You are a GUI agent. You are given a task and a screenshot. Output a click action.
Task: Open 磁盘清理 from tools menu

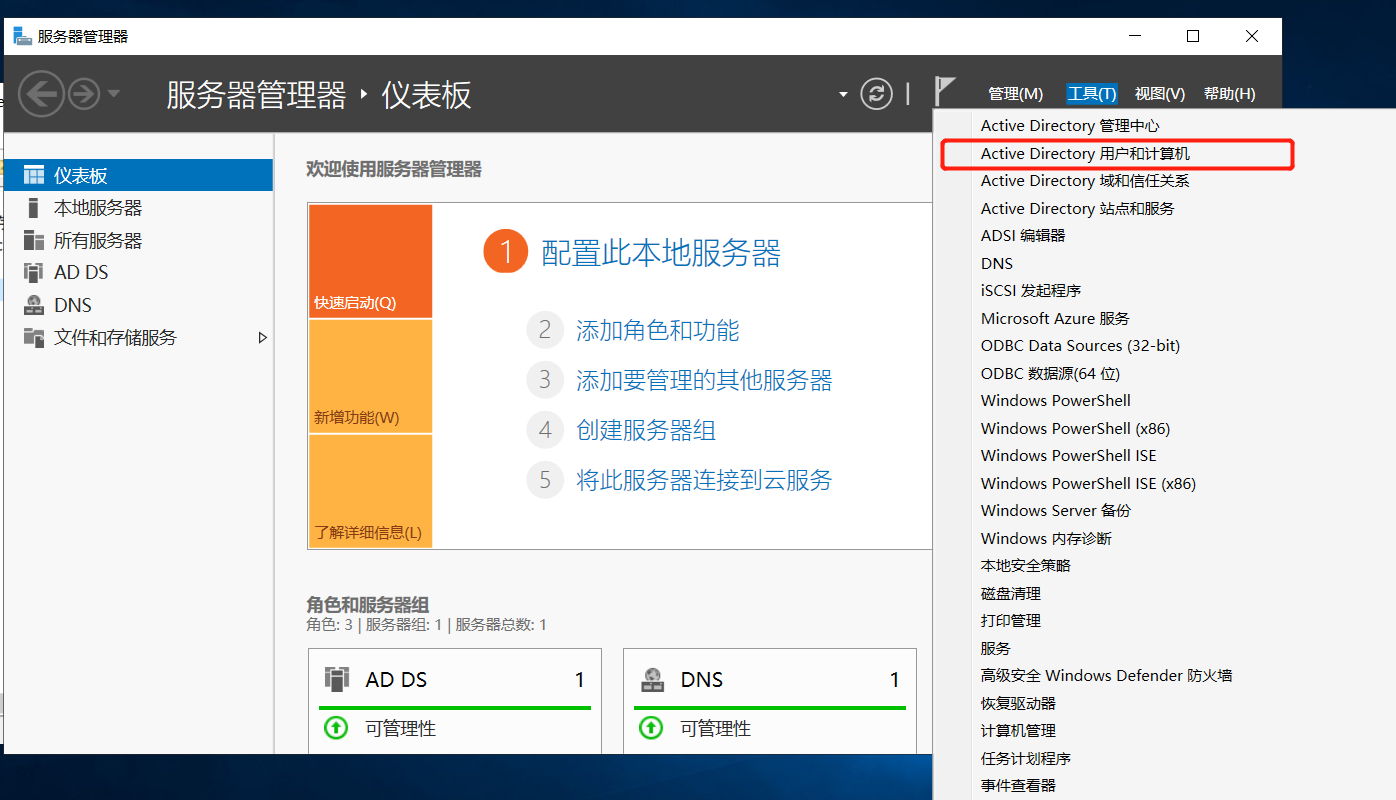coord(1011,594)
